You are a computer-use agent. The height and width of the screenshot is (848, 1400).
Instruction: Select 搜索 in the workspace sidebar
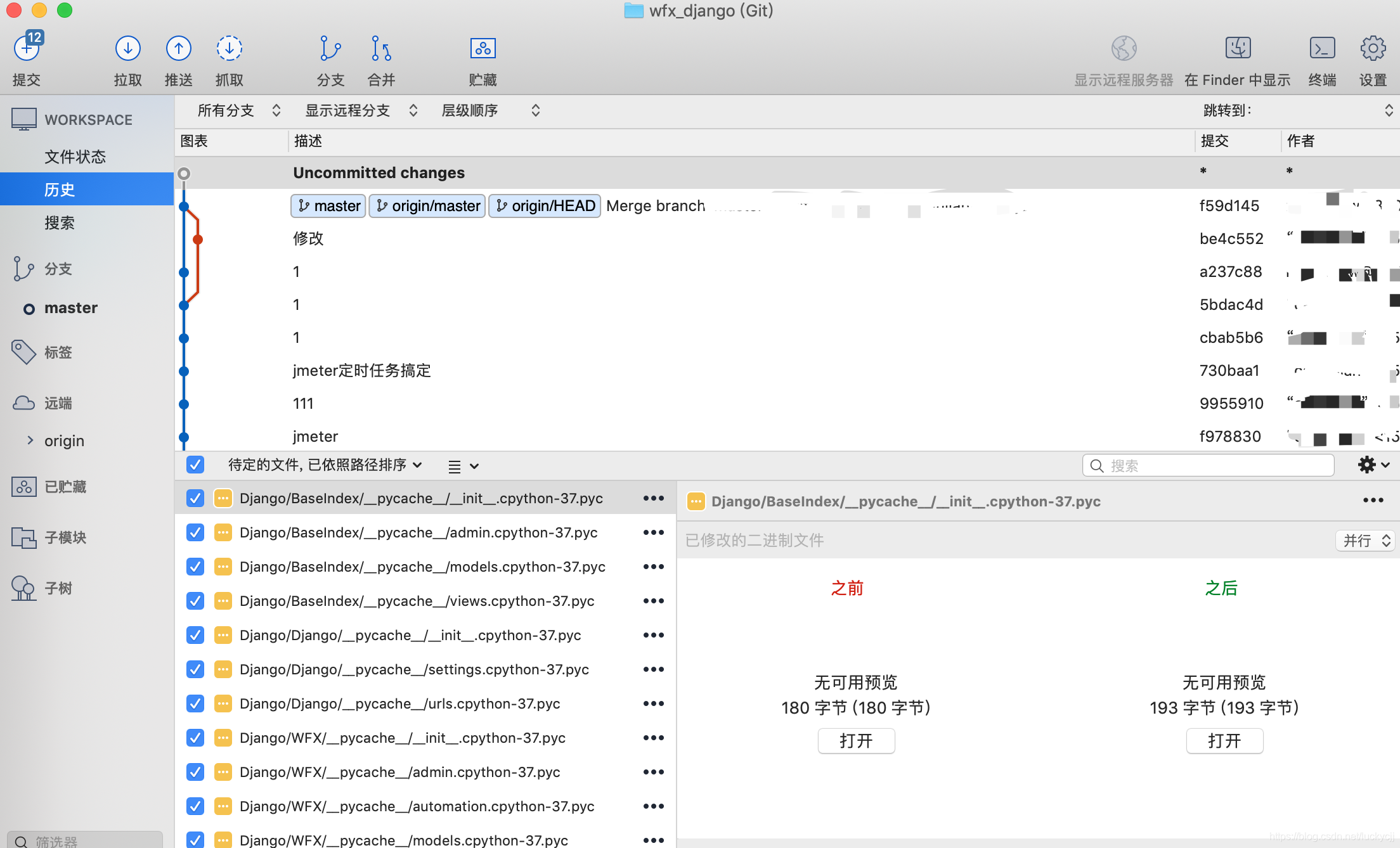(x=60, y=222)
